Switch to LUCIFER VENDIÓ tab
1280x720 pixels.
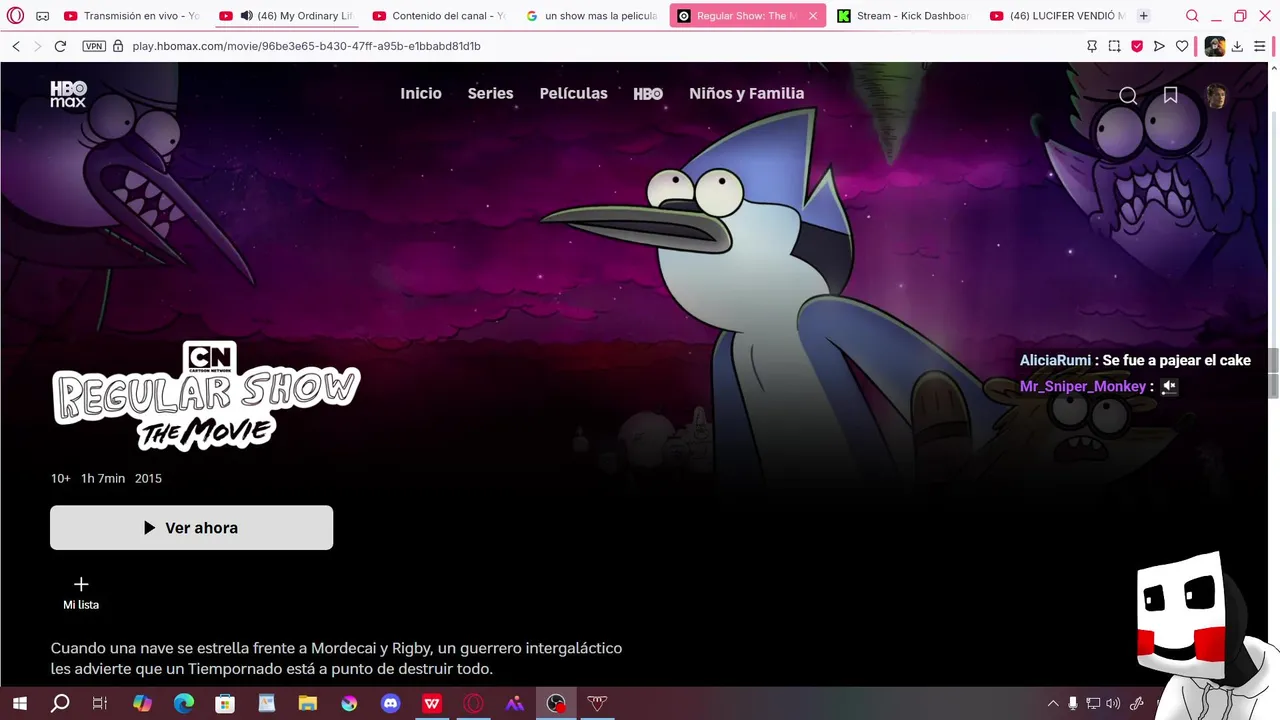click(x=1056, y=16)
